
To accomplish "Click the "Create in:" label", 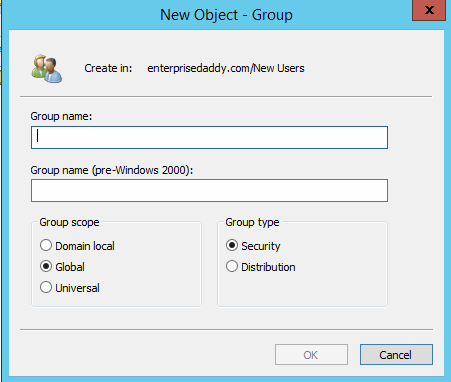I will click(x=108, y=68).
